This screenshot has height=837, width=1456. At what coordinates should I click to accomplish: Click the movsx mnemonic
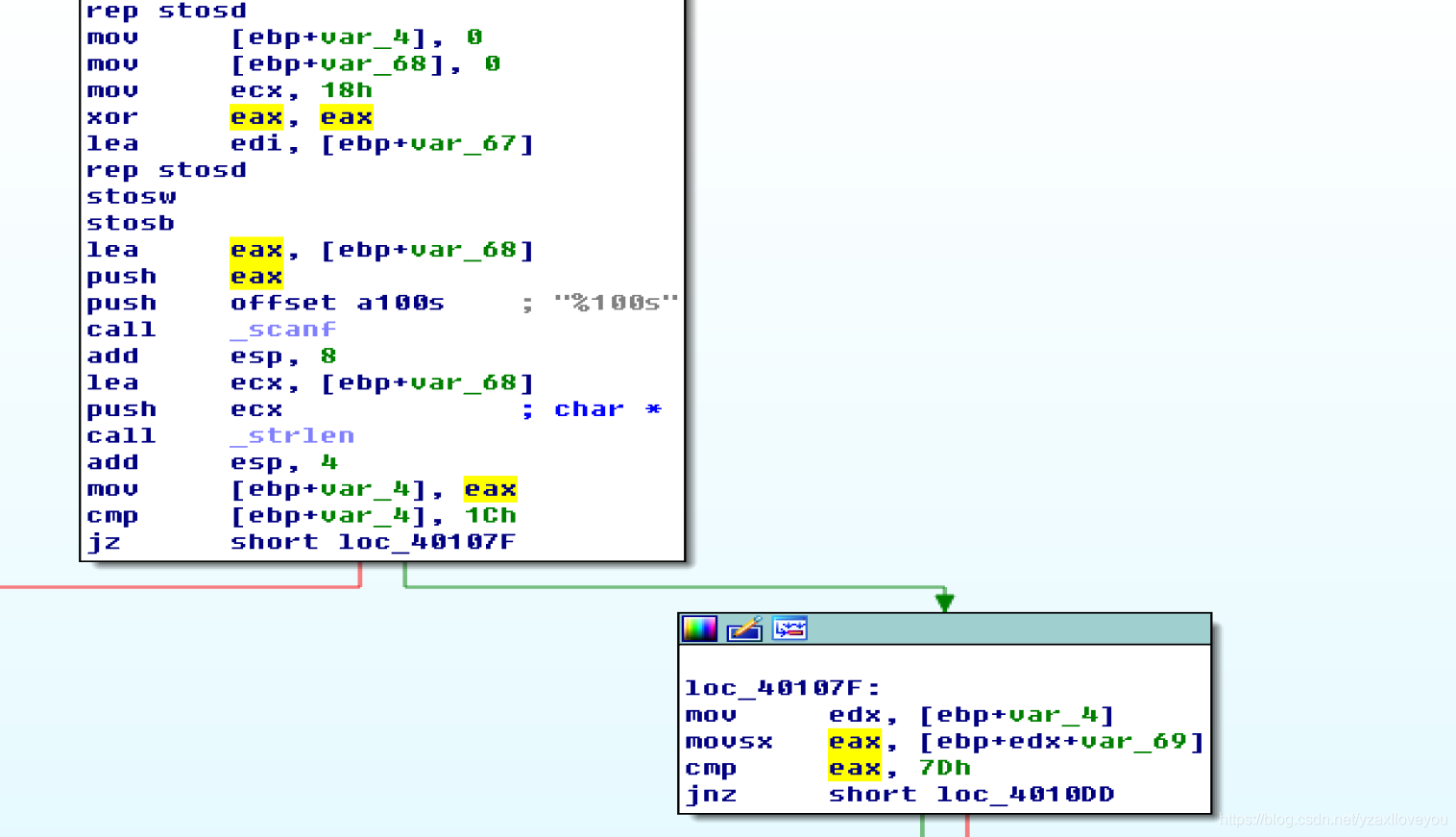click(x=729, y=742)
